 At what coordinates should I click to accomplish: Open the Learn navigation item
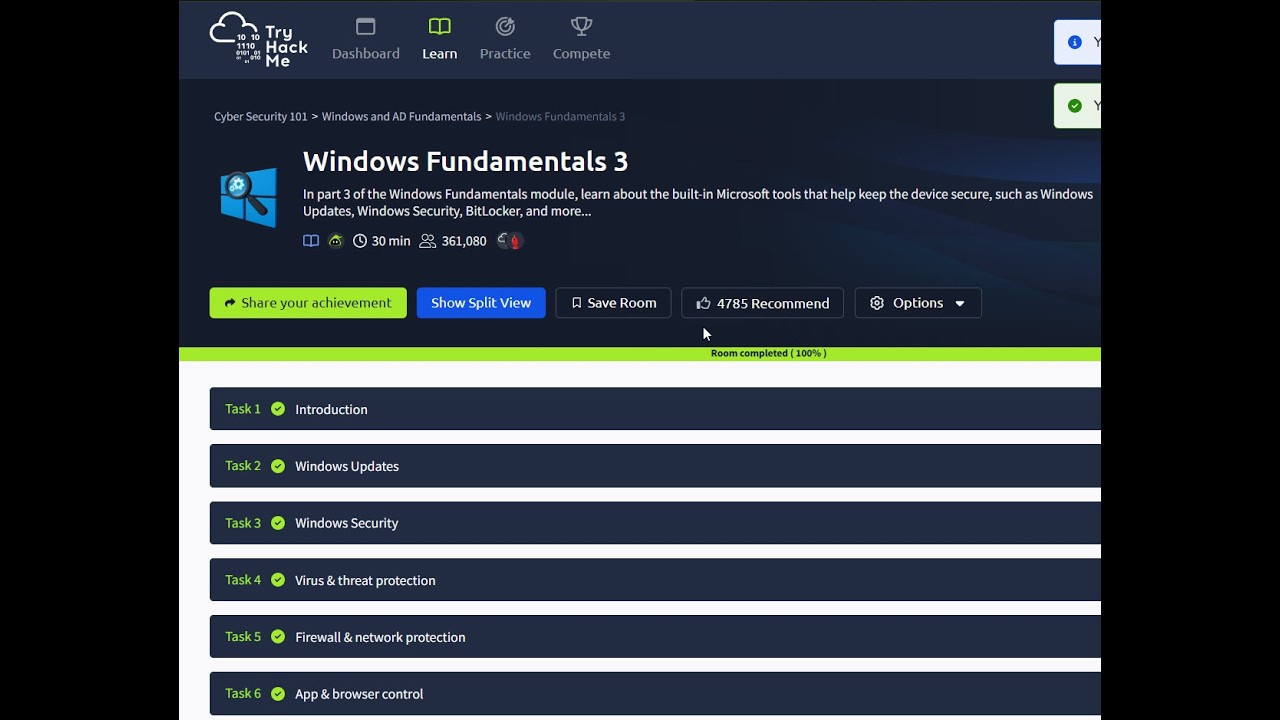tap(439, 39)
